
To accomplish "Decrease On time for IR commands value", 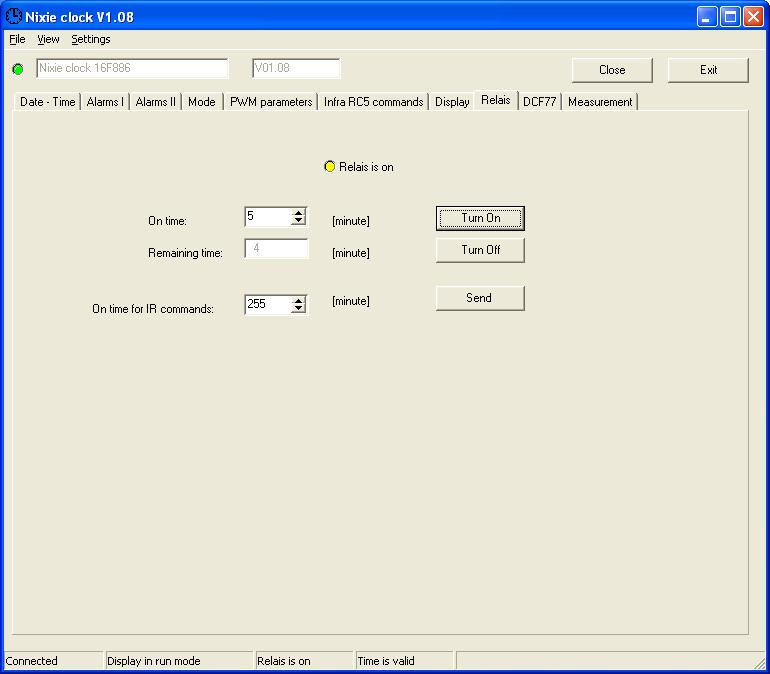I will tap(299, 308).
